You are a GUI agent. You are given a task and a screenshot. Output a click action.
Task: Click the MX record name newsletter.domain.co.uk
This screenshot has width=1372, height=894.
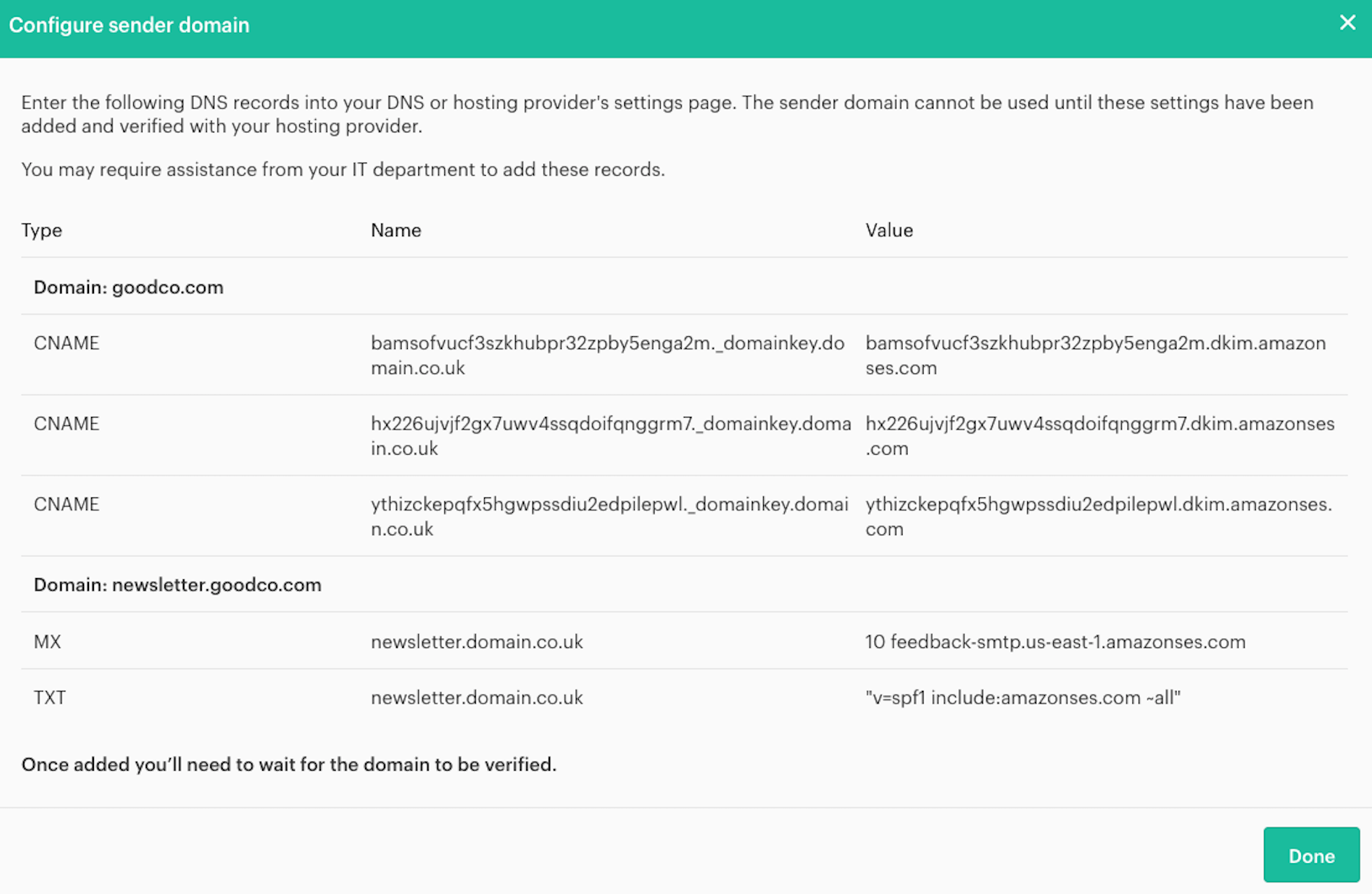pyautogui.click(x=476, y=642)
